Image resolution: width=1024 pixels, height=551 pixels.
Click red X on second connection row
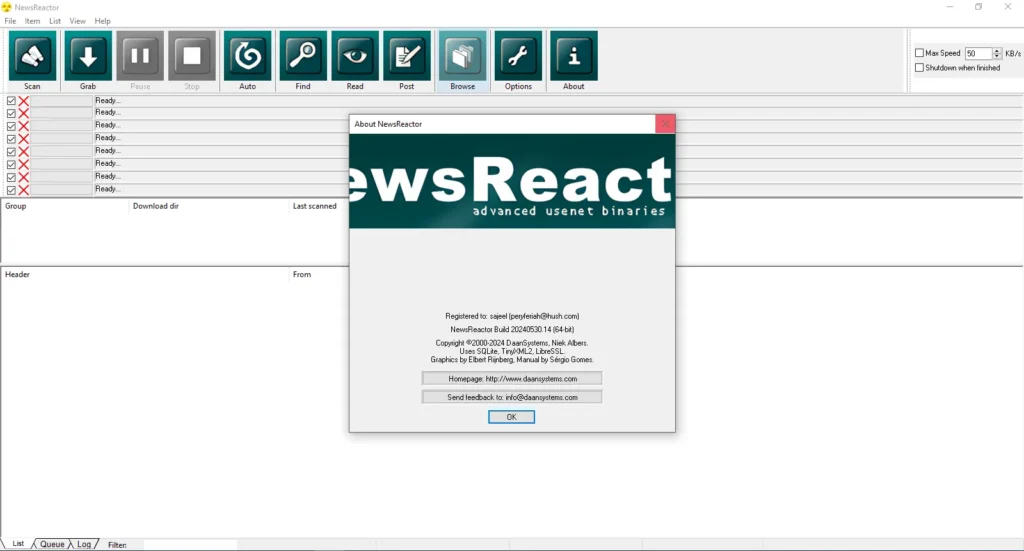click(24, 113)
